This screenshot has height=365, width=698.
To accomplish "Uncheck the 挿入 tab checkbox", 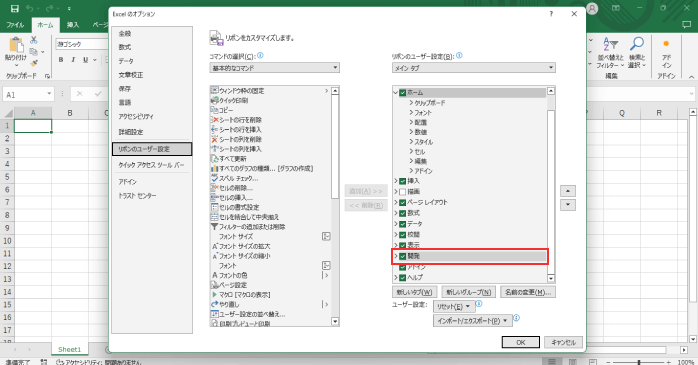I will [402, 181].
